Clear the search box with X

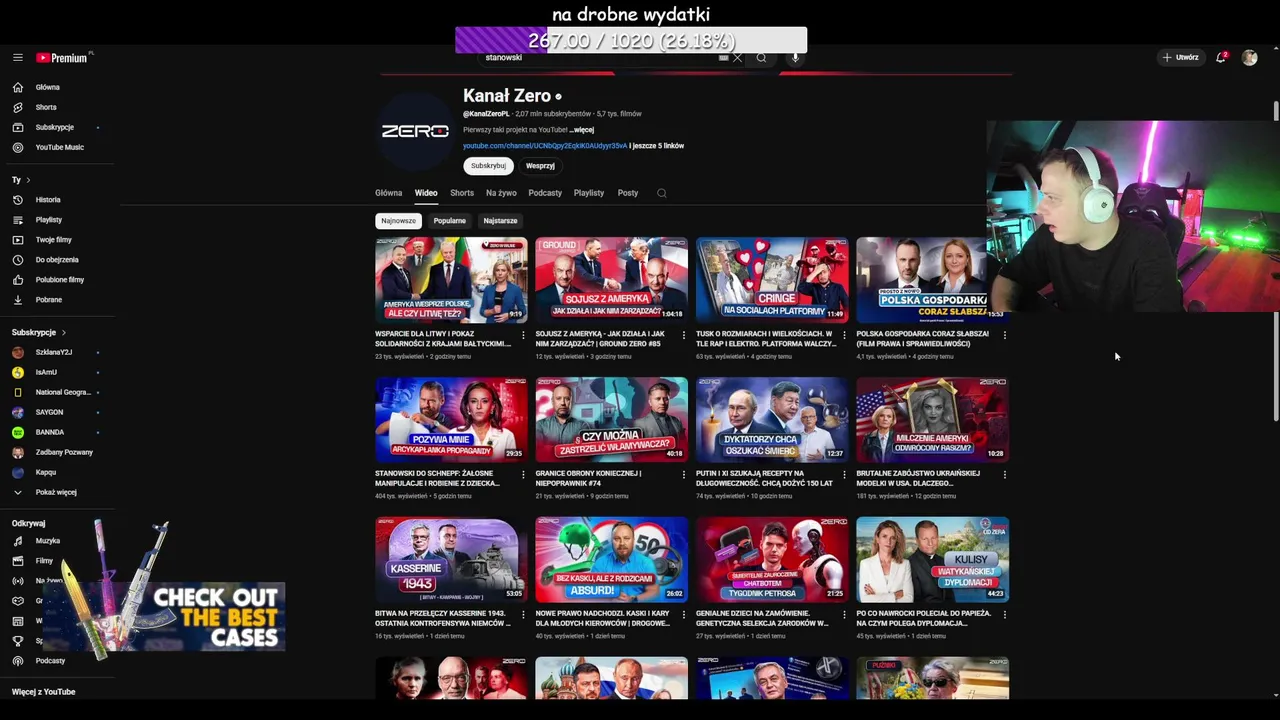737,58
